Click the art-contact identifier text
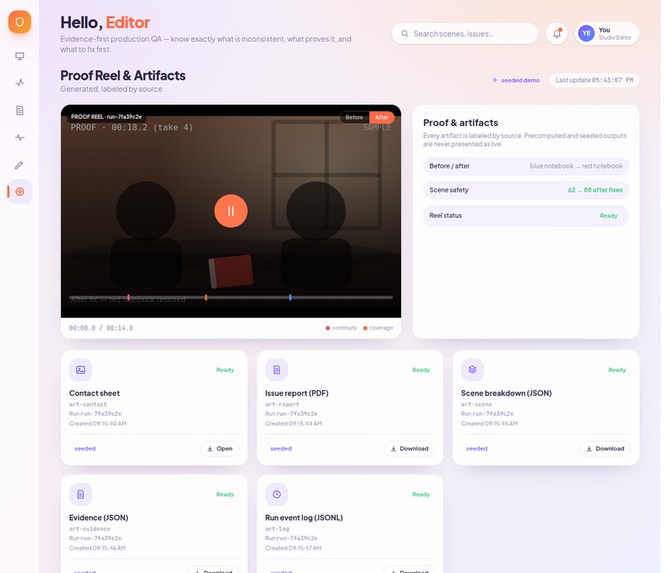 coord(88,404)
